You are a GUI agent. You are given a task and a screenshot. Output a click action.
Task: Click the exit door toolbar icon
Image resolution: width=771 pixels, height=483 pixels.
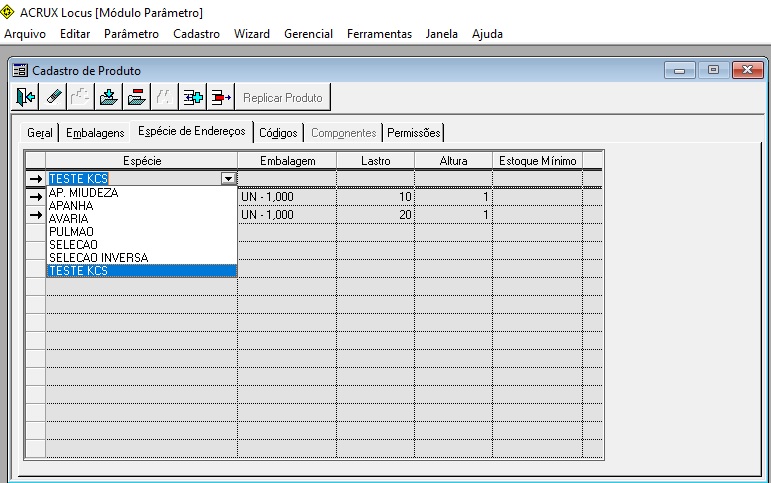click(x=25, y=97)
